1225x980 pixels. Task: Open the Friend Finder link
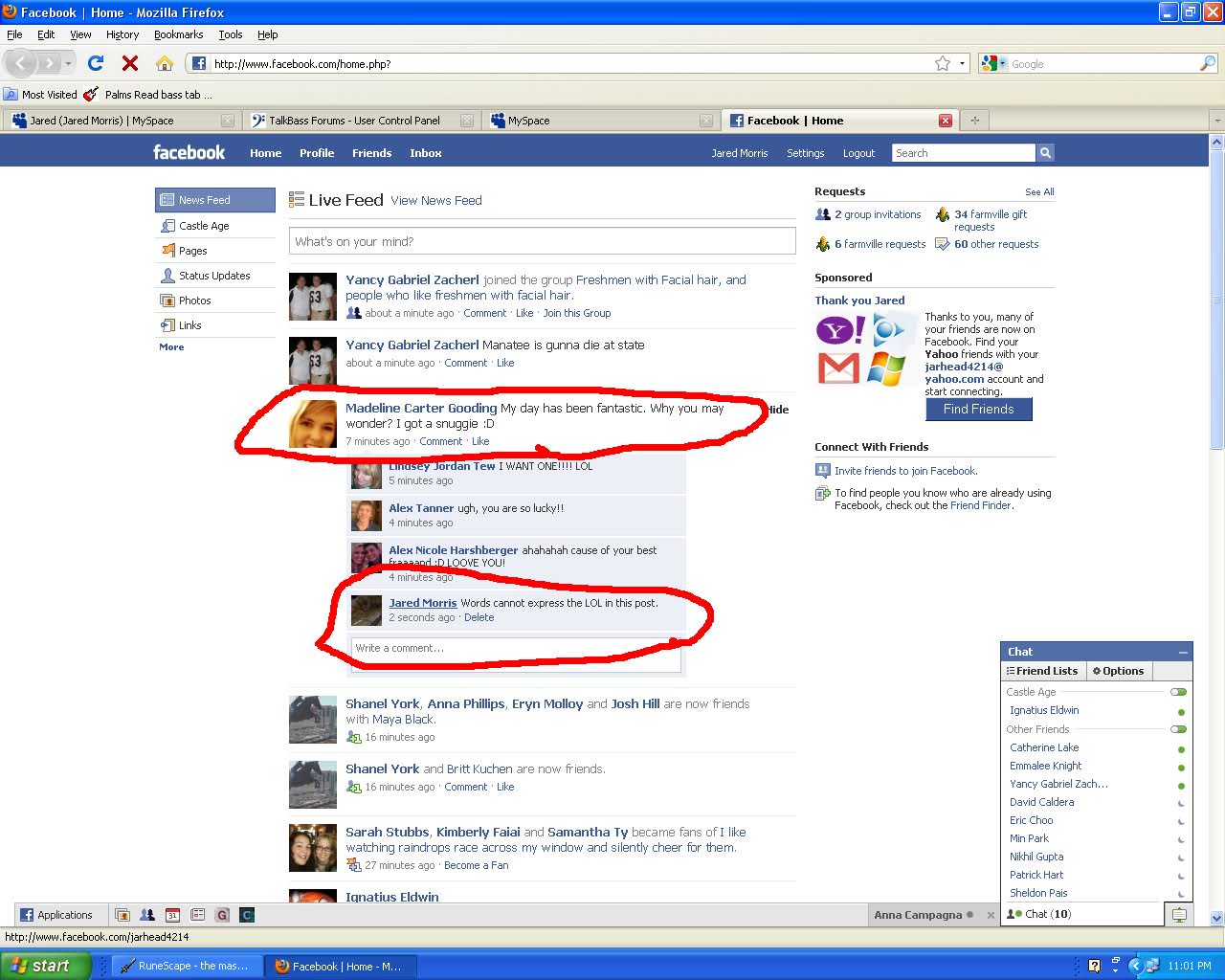pos(981,505)
